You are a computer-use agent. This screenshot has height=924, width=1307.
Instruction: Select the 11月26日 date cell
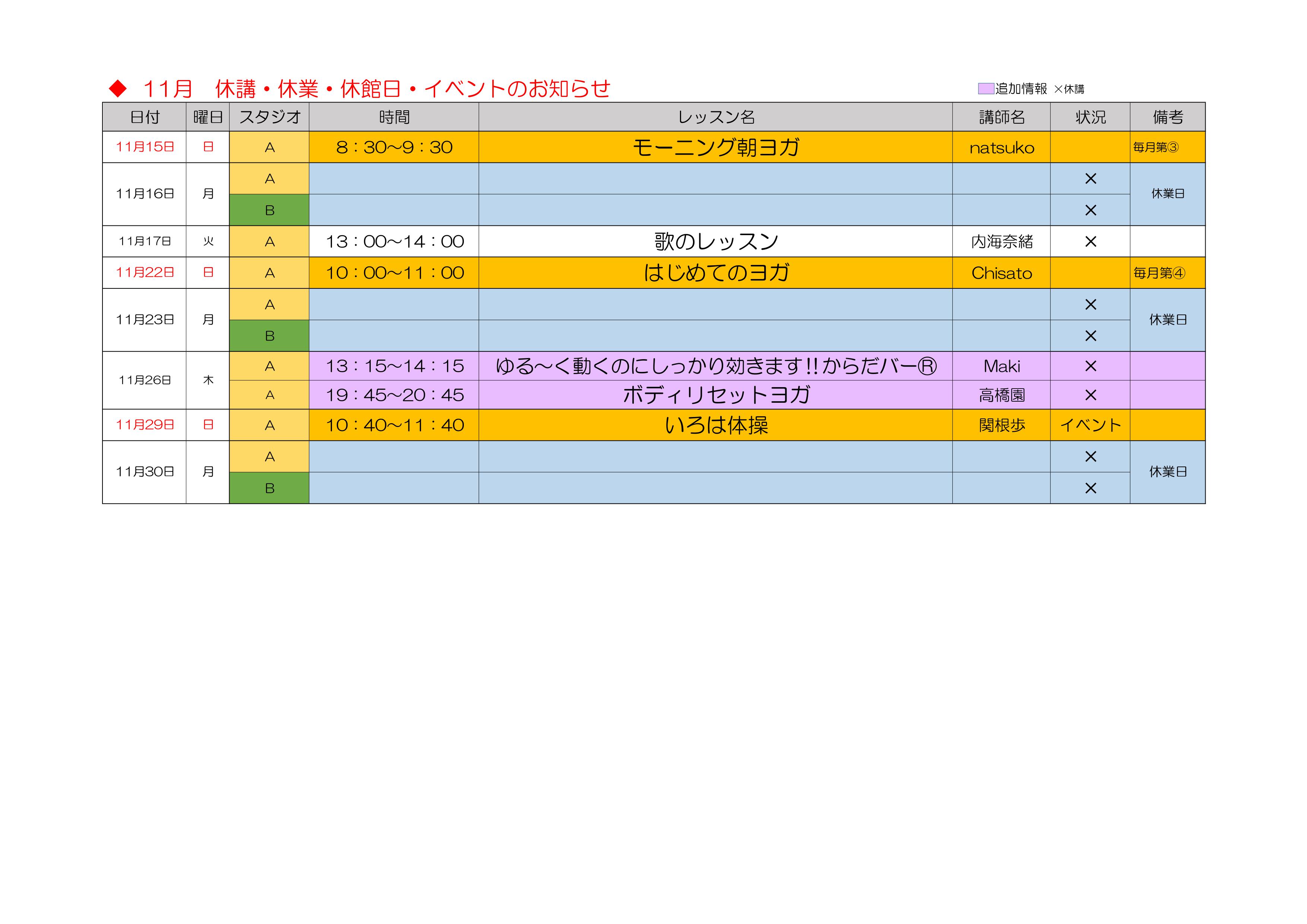(145, 380)
